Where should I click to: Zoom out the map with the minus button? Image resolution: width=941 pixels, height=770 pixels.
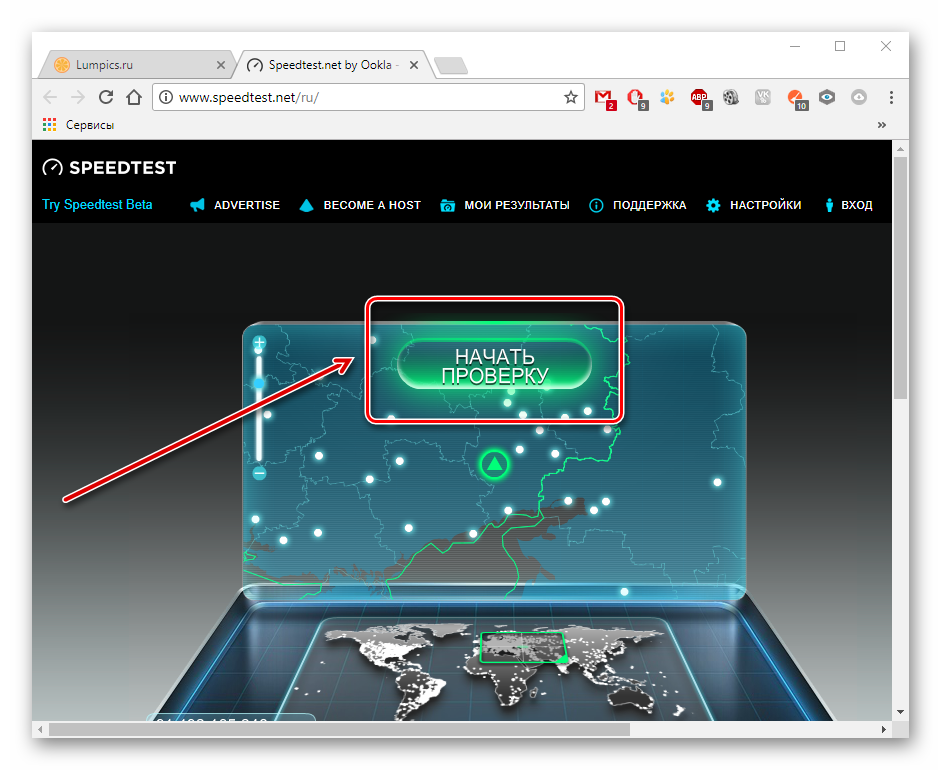click(259, 473)
